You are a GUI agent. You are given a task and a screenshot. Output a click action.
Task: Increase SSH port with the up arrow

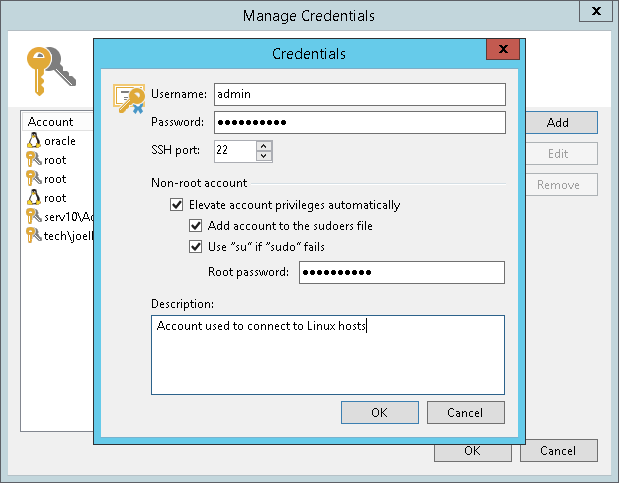click(264, 146)
